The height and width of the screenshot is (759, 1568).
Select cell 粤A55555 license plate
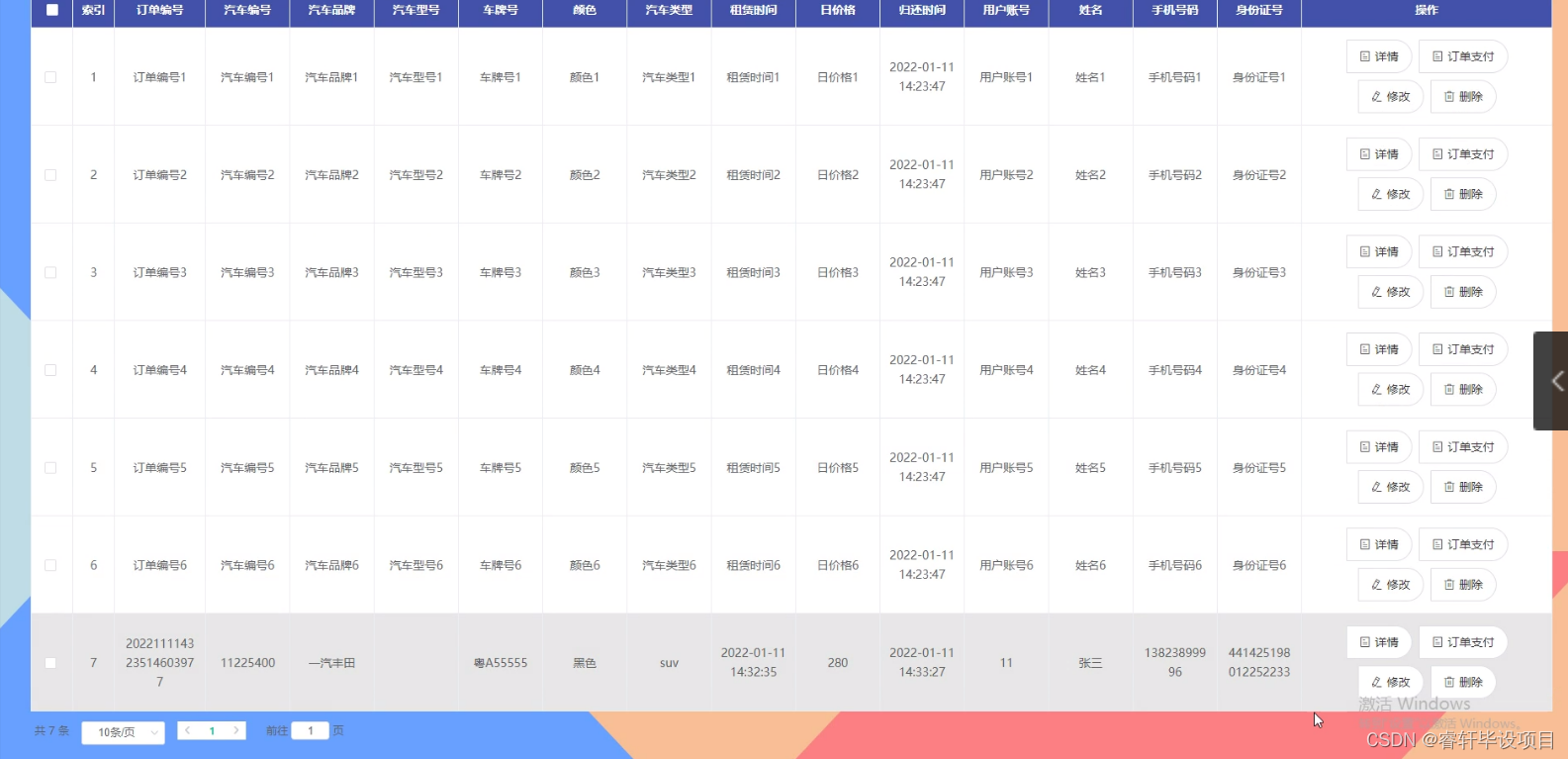pyautogui.click(x=501, y=663)
